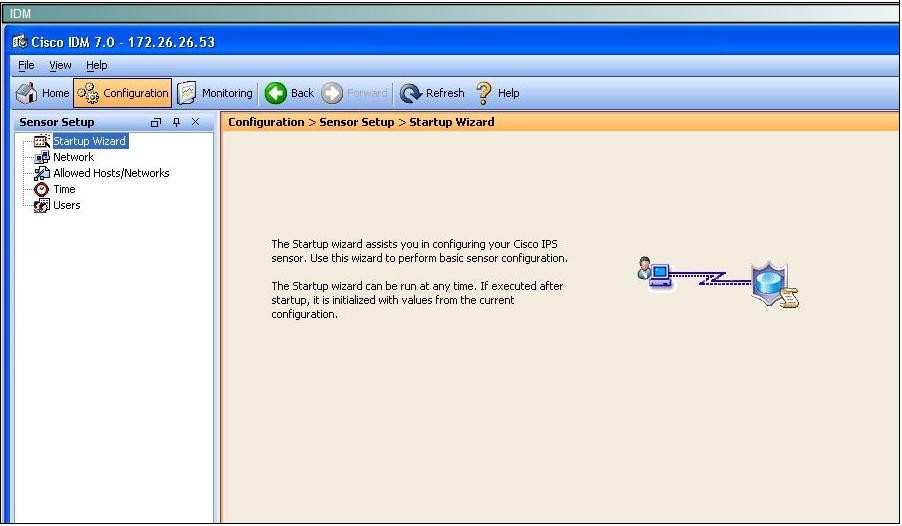Open the Help menu

click(x=97, y=65)
